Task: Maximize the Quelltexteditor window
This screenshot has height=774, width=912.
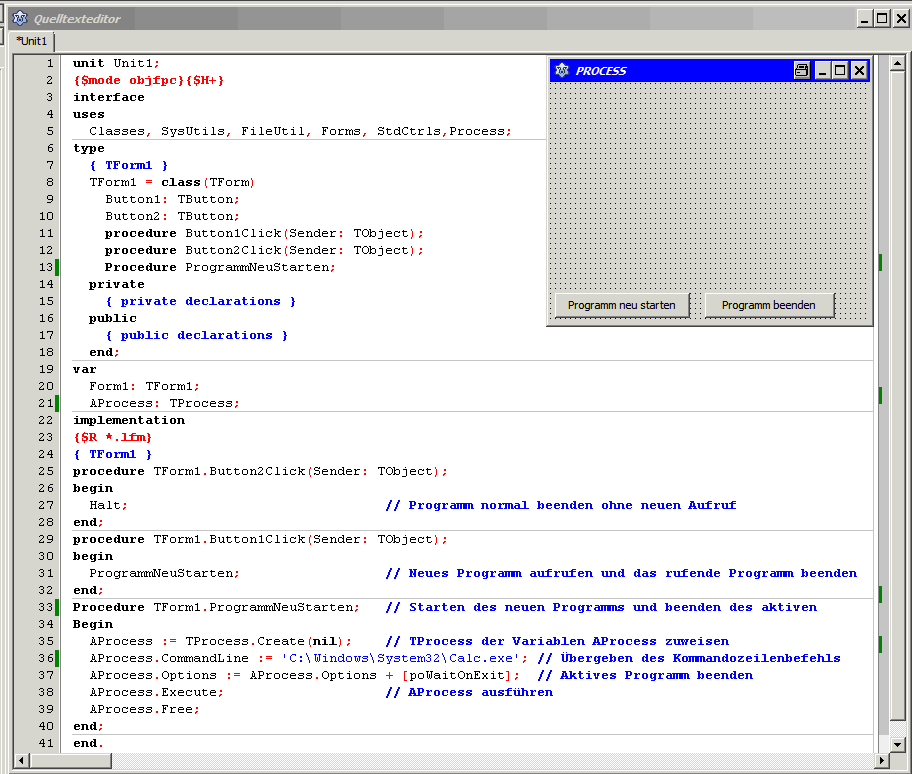Action: (882, 19)
